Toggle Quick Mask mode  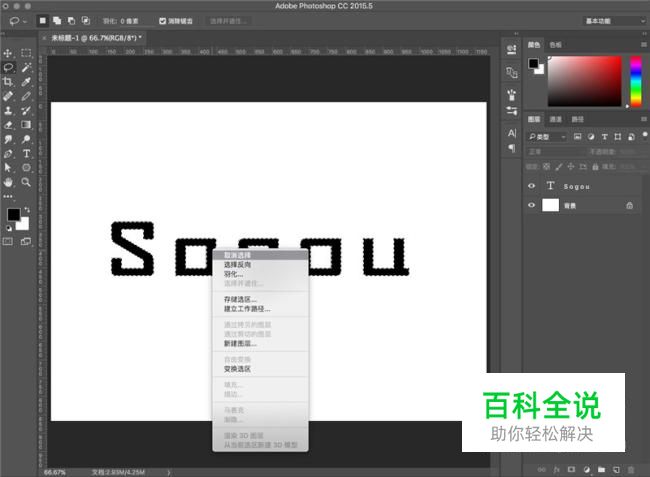coord(8,241)
